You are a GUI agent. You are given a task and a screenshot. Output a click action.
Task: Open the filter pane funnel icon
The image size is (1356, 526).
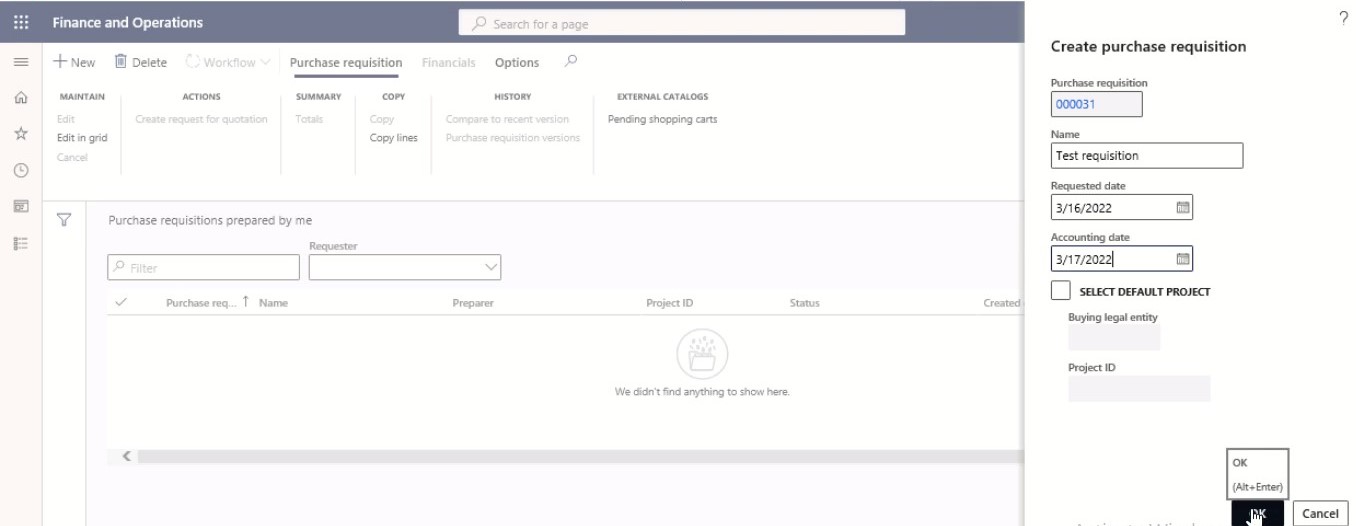coord(64,220)
